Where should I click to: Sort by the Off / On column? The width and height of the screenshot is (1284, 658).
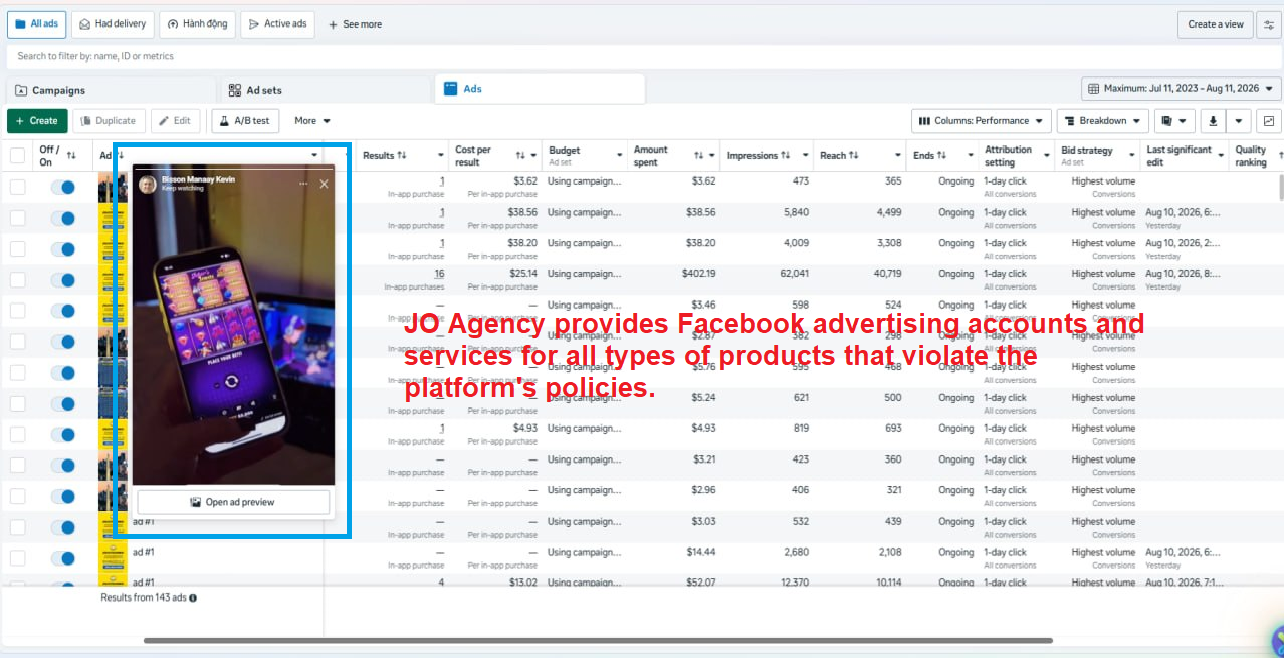pyautogui.click(x=71, y=155)
